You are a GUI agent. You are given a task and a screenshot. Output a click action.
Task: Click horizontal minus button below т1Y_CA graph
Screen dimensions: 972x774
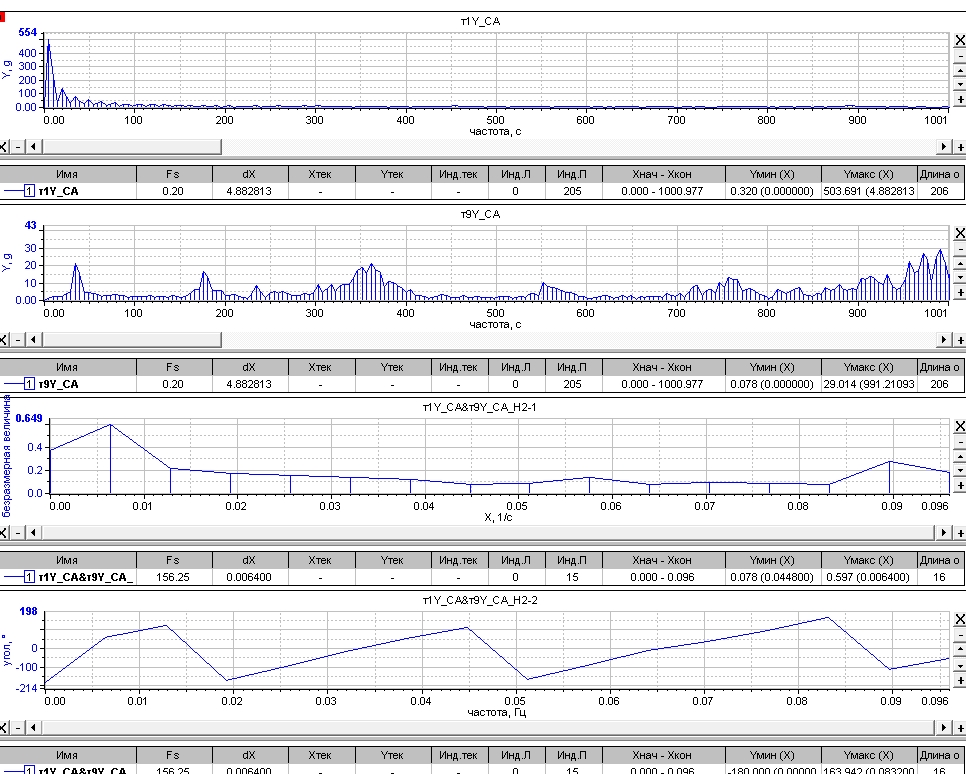(x=19, y=147)
